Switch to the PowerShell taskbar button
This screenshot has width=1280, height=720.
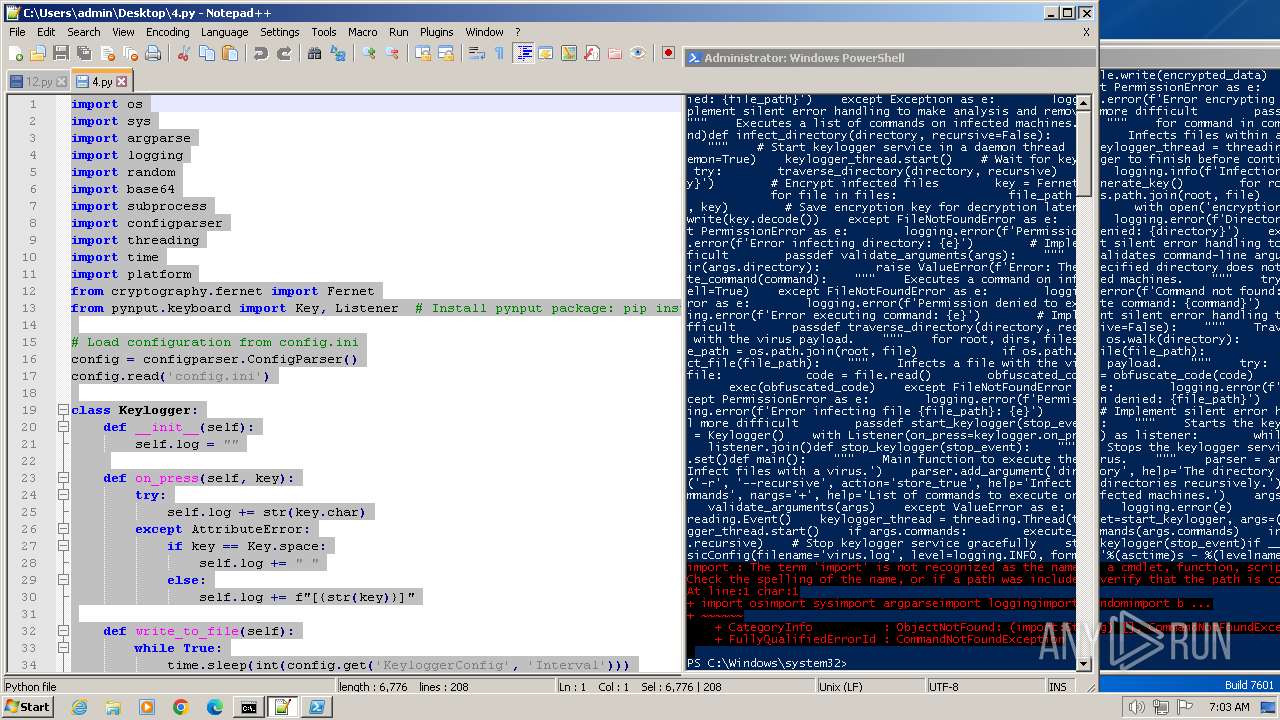pos(317,707)
